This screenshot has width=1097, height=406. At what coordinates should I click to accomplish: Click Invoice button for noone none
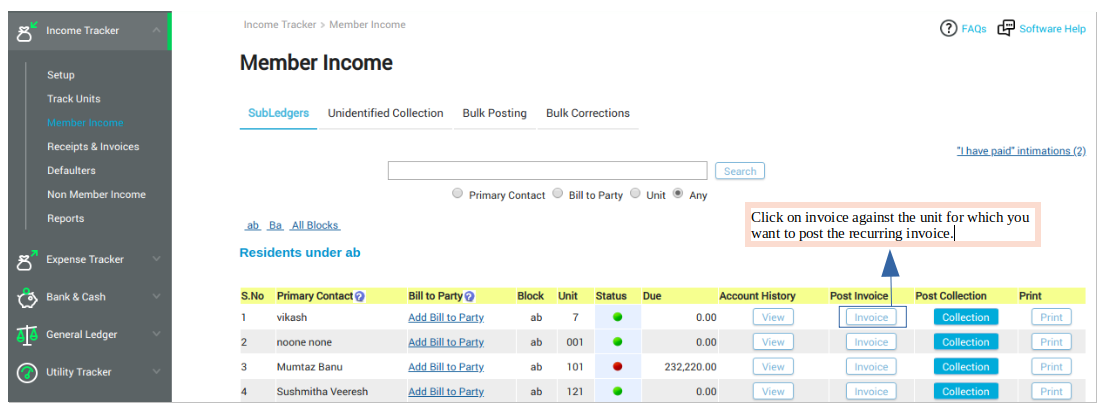pyautogui.click(x=871, y=342)
